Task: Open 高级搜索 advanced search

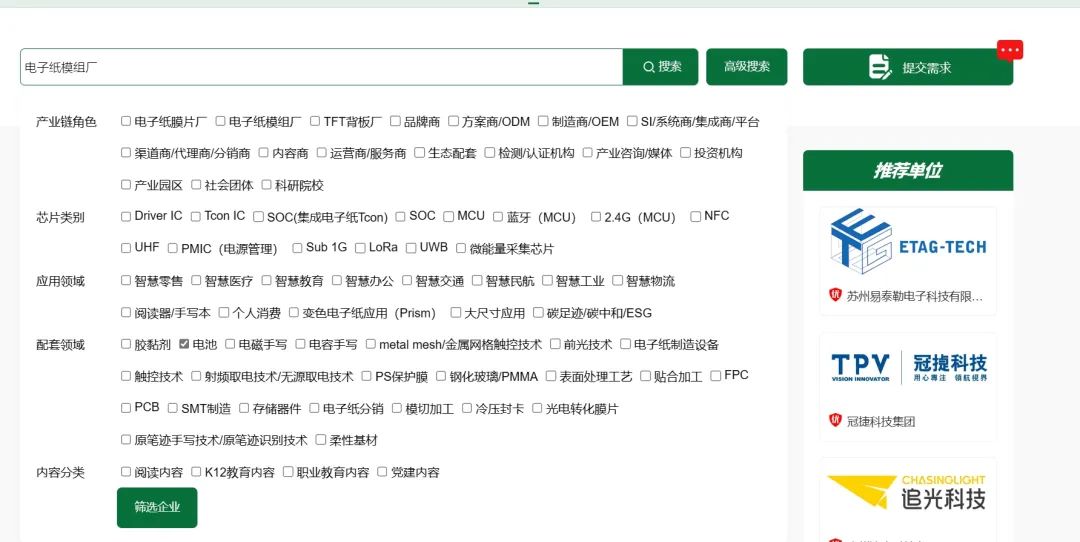Action: [x=747, y=67]
